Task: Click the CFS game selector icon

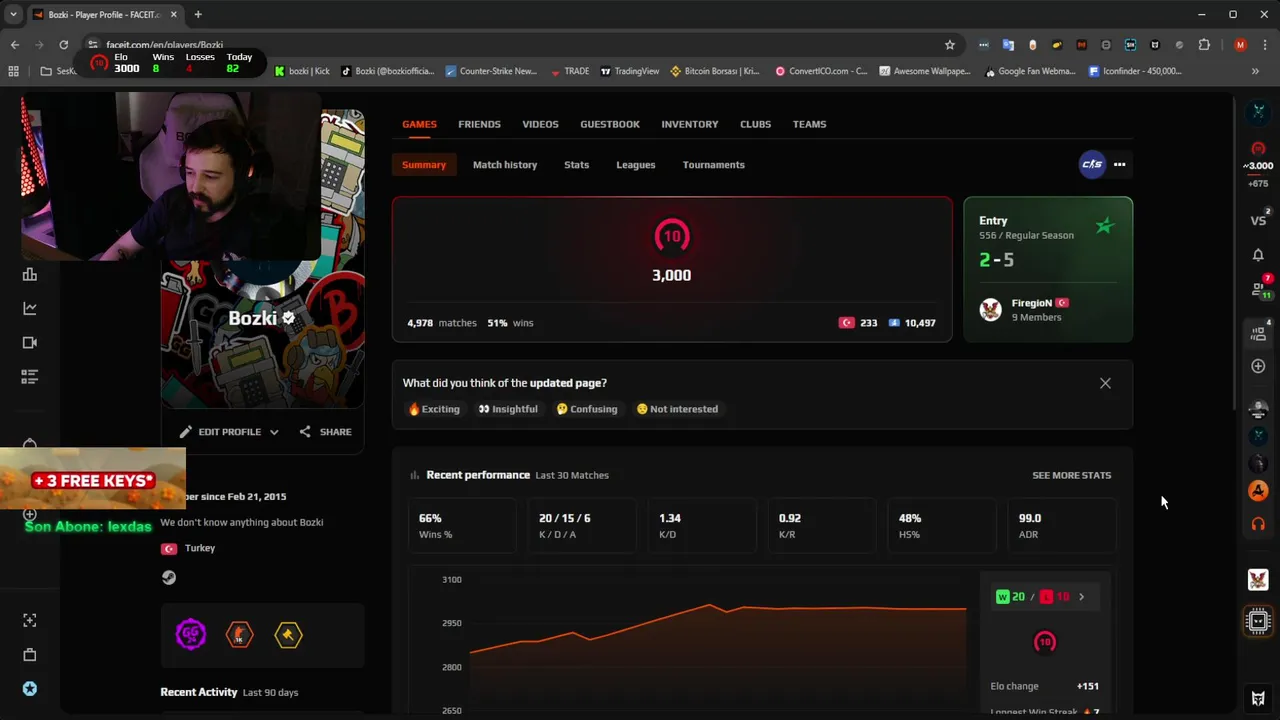Action: point(1092,164)
